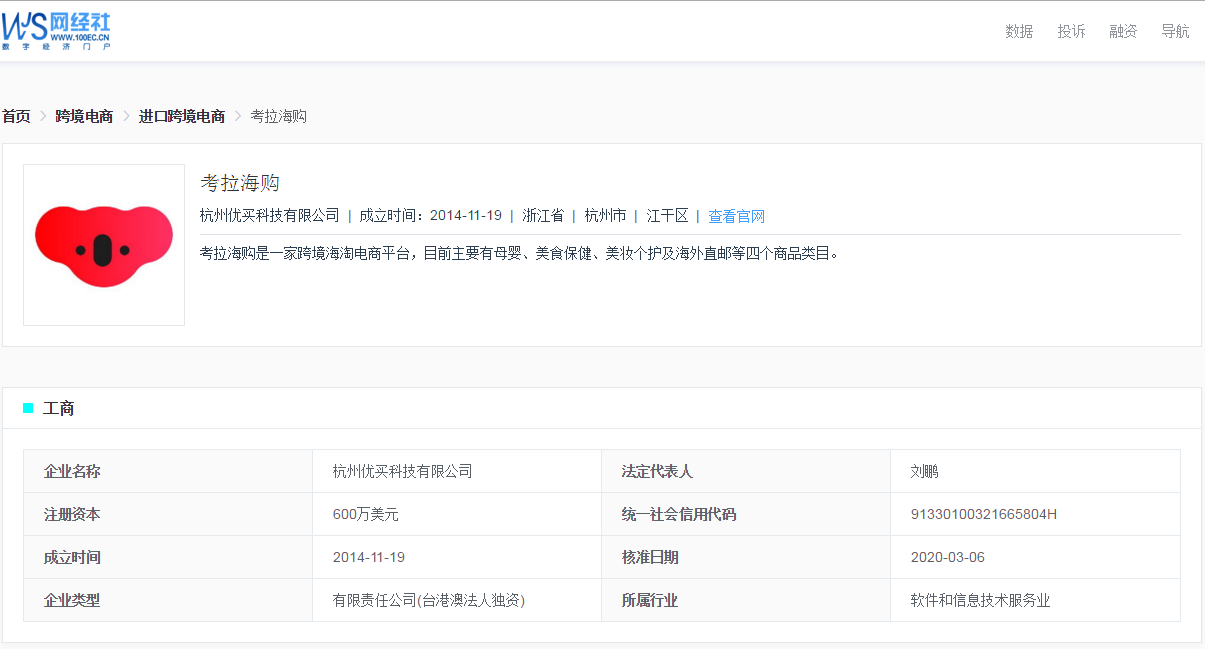
Task: Click the red koala brand logo image
Action: (x=103, y=244)
